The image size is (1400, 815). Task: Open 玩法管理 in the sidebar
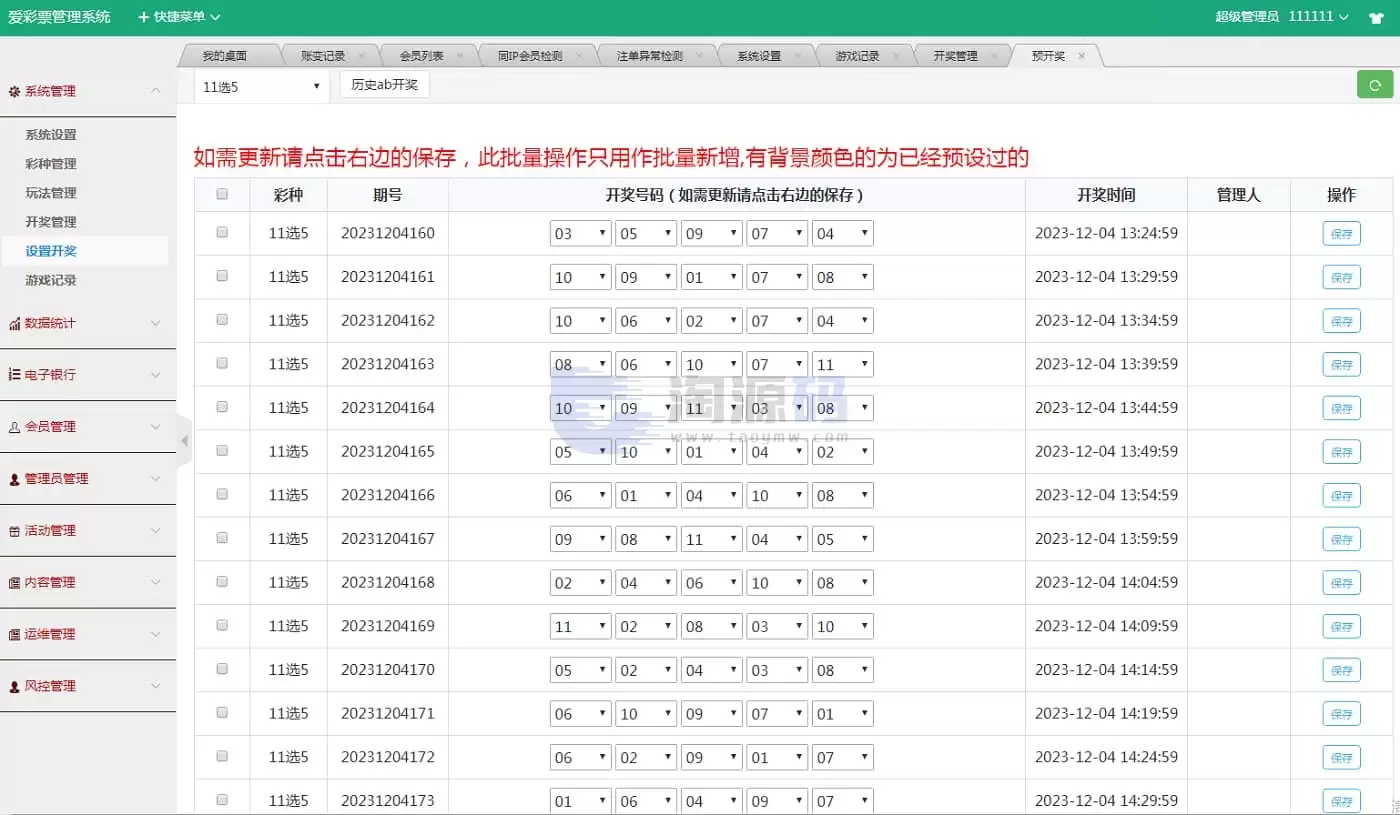(x=51, y=193)
